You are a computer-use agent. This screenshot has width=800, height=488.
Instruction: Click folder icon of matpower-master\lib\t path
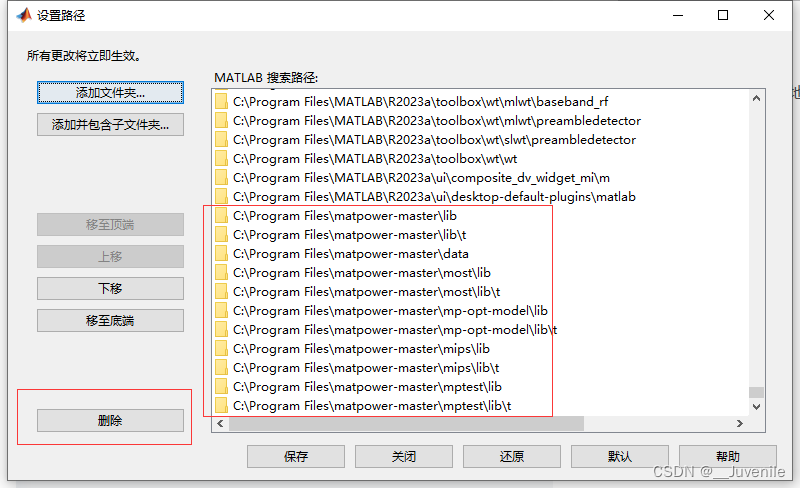tap(221, 234)
